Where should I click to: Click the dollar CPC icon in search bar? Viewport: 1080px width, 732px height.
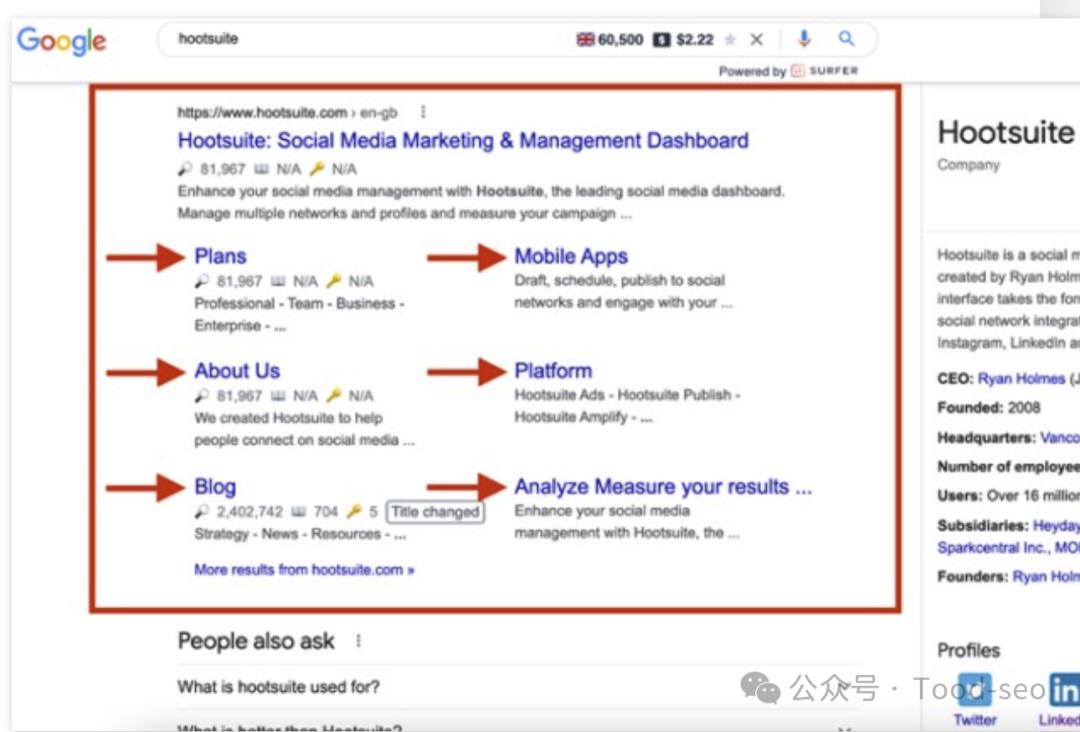click(661, 39)
